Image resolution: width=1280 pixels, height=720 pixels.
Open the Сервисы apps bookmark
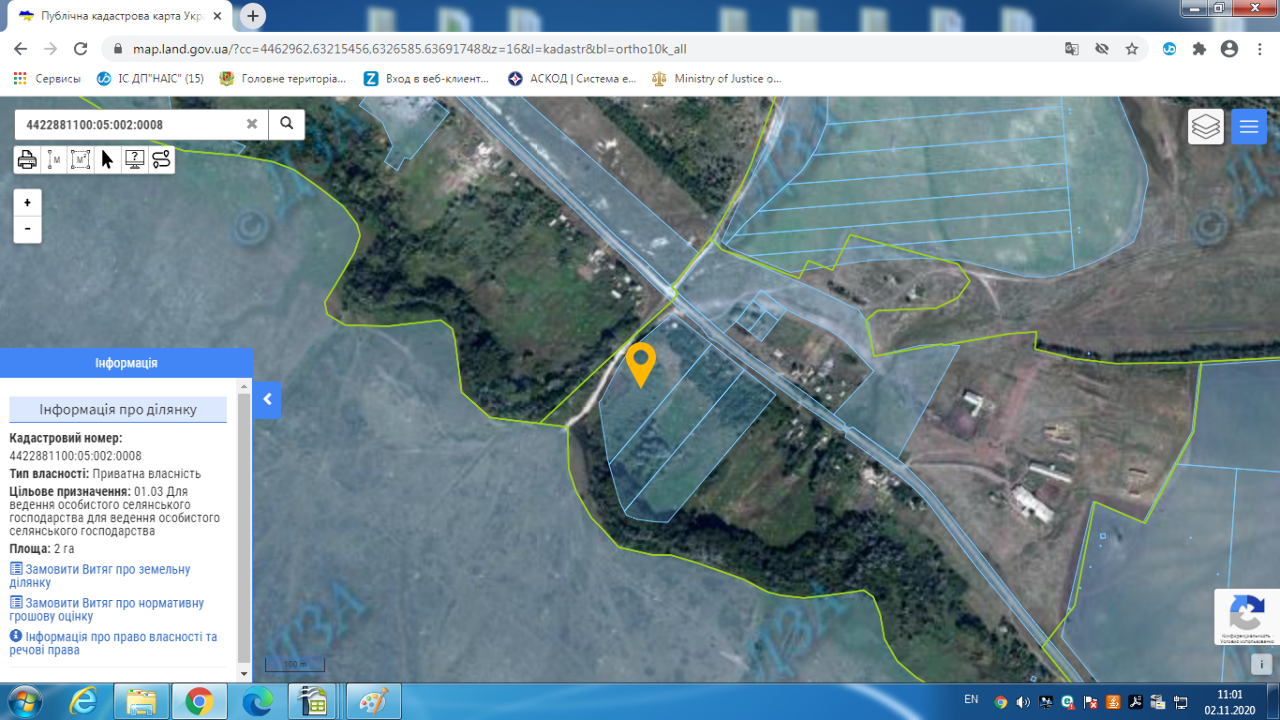click(x=46, y=78)
